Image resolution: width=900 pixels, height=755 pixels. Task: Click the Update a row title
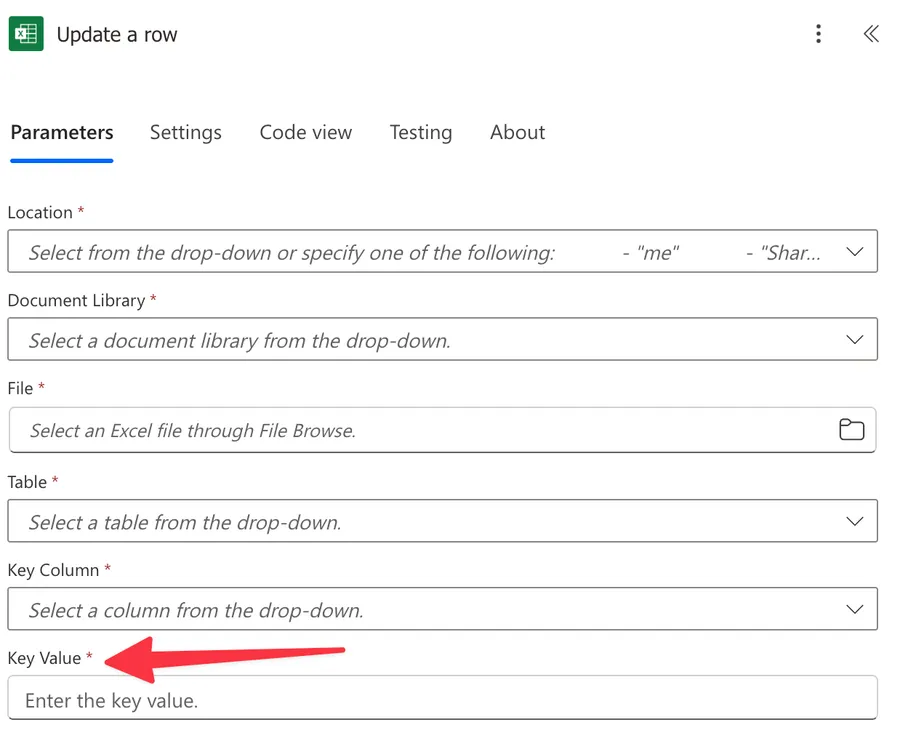point(117,33)
